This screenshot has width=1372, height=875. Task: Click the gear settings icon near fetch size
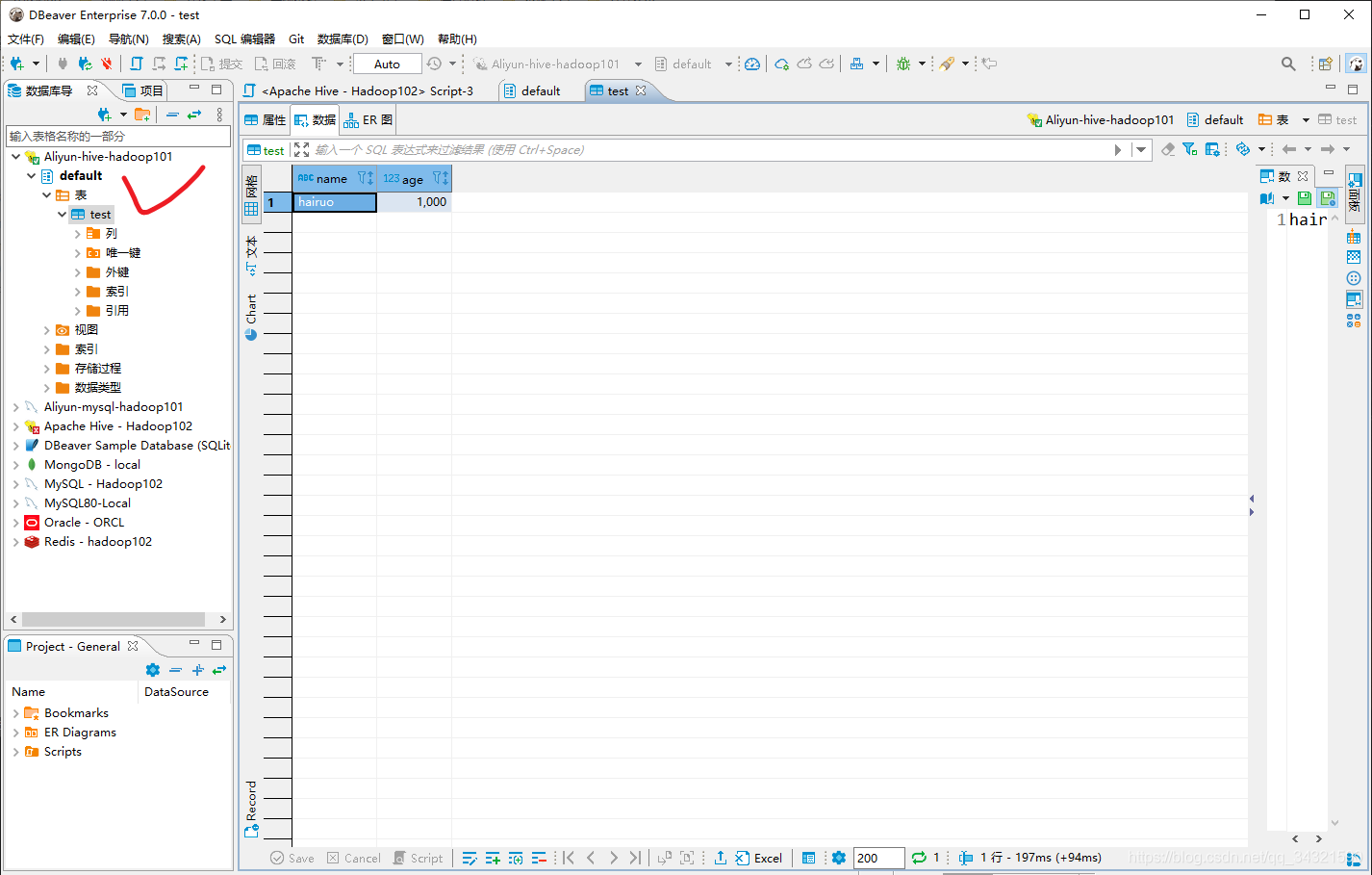point(839,858)
